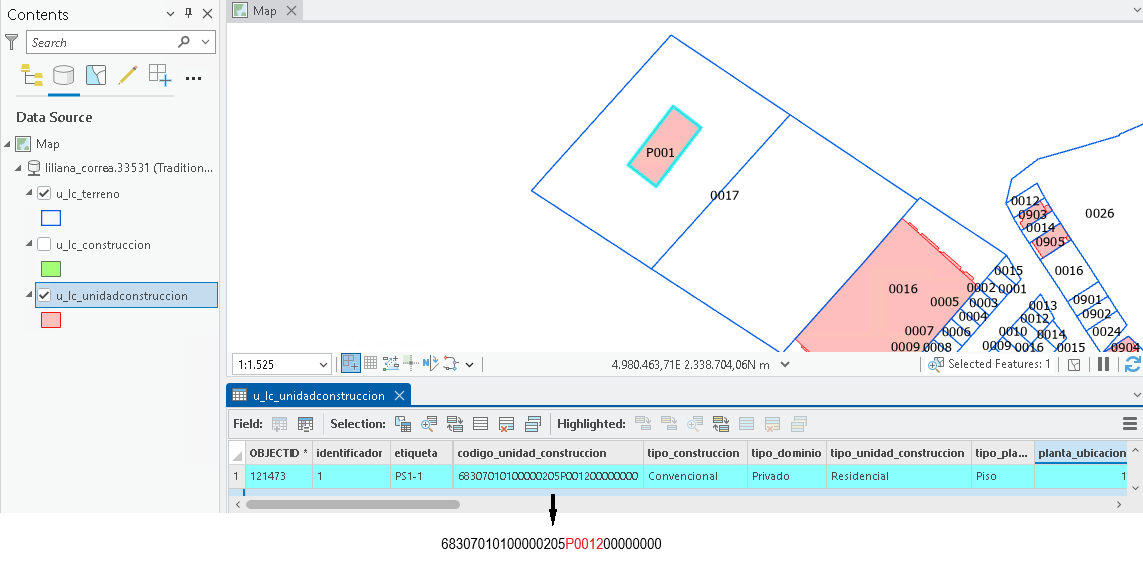1143x579 pixels.
Task: Click the tipo_construccion column header
Action: click(695, 453)
